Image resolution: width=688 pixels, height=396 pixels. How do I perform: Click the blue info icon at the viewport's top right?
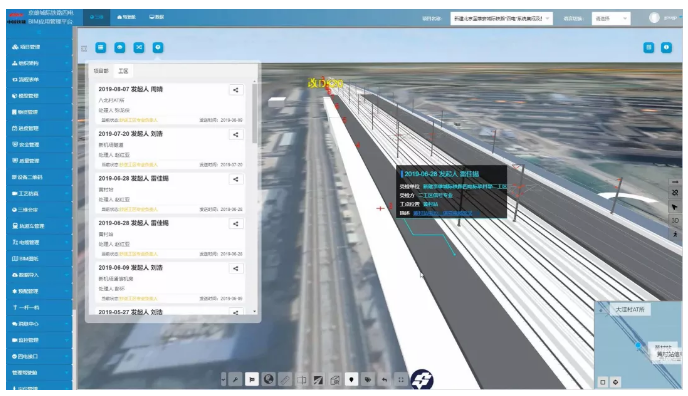(666, 47)
